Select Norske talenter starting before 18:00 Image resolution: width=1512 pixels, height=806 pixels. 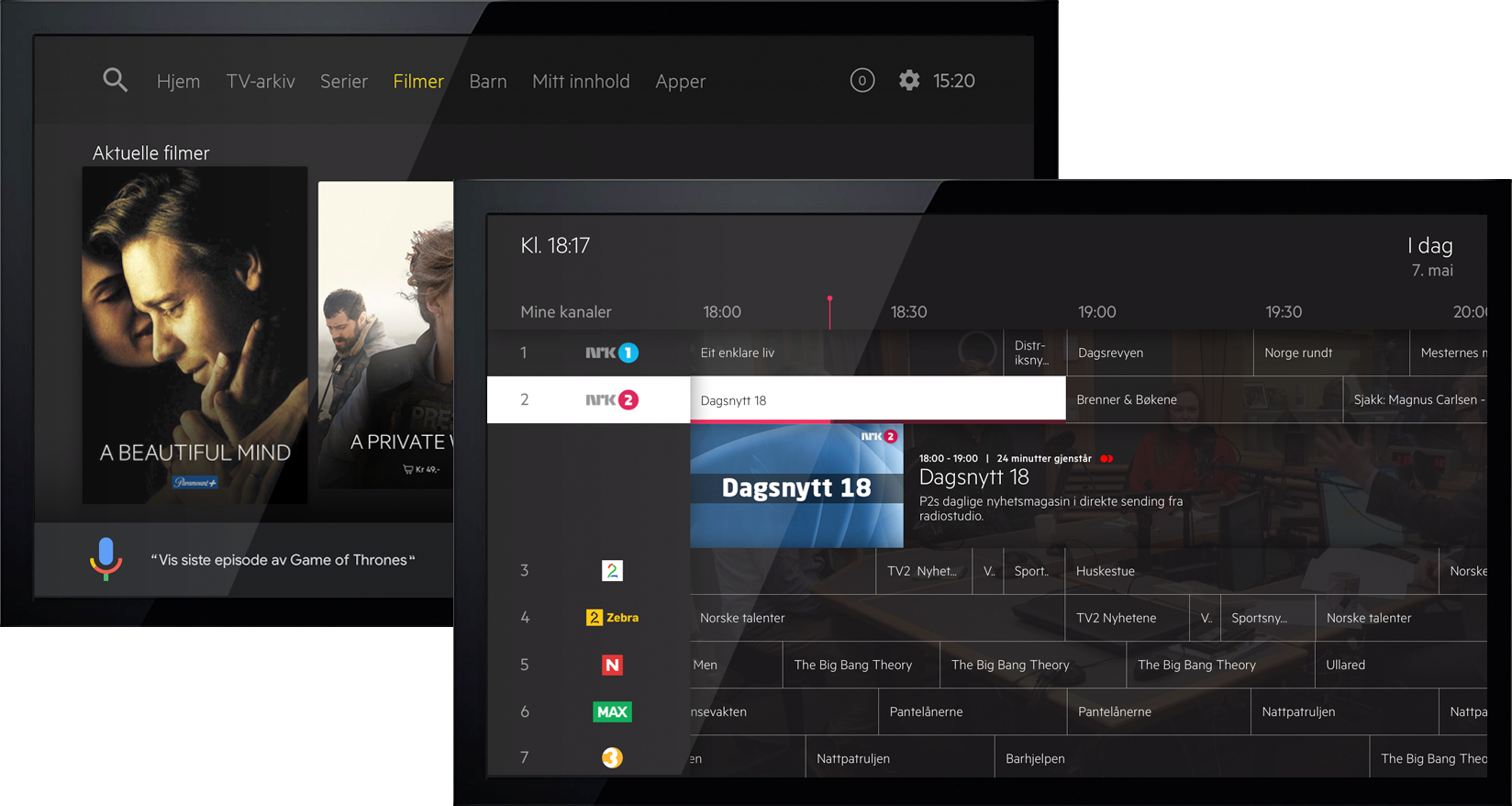877,618
